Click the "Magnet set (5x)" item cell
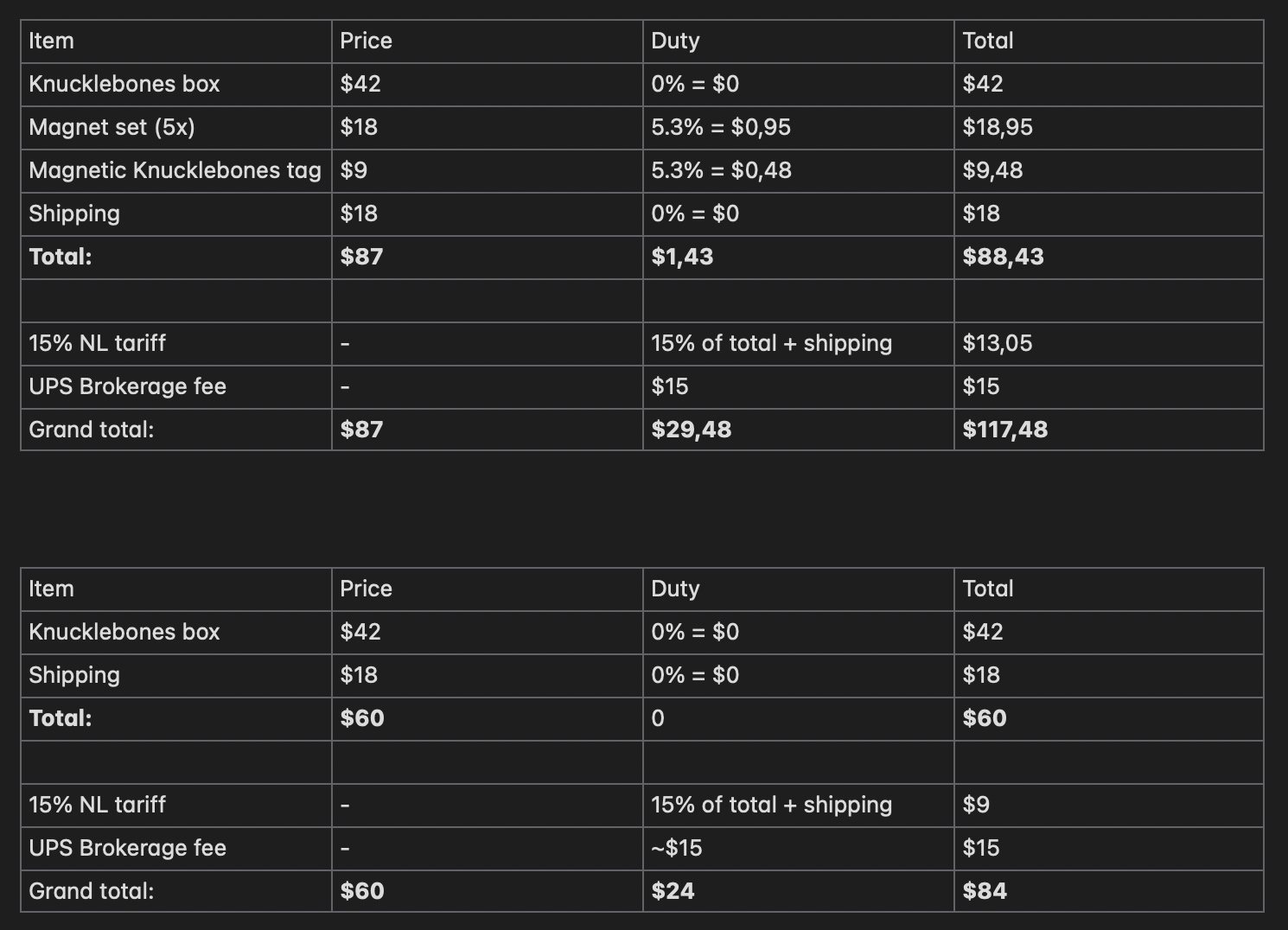Image resolution: width=1288 pixels, height=930 pixels. tap(112, 127)
